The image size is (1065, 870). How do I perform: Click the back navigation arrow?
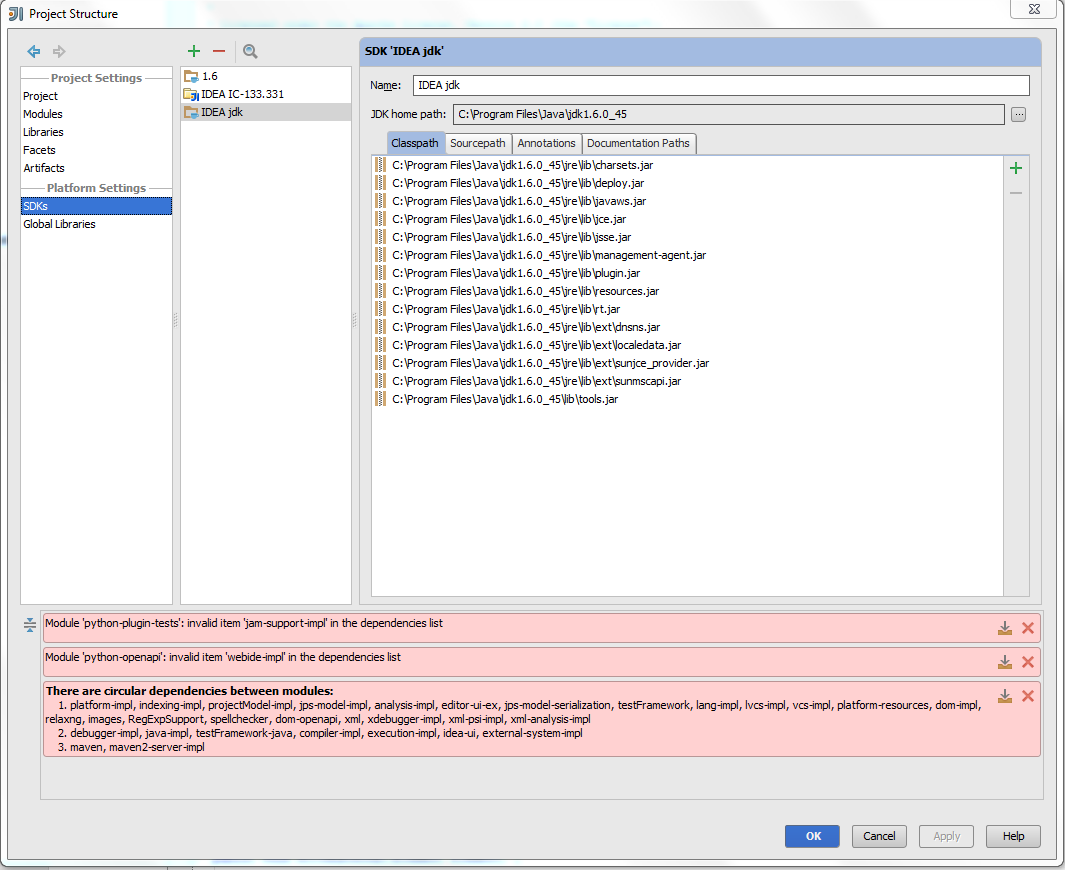pos(34,51)
